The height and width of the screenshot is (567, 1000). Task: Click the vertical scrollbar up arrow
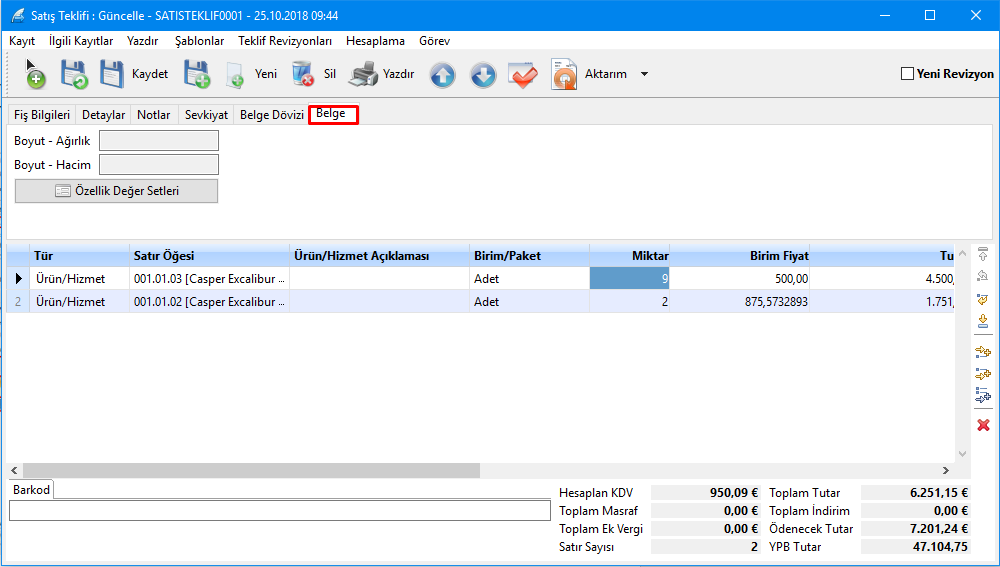[x=962, y=254]
